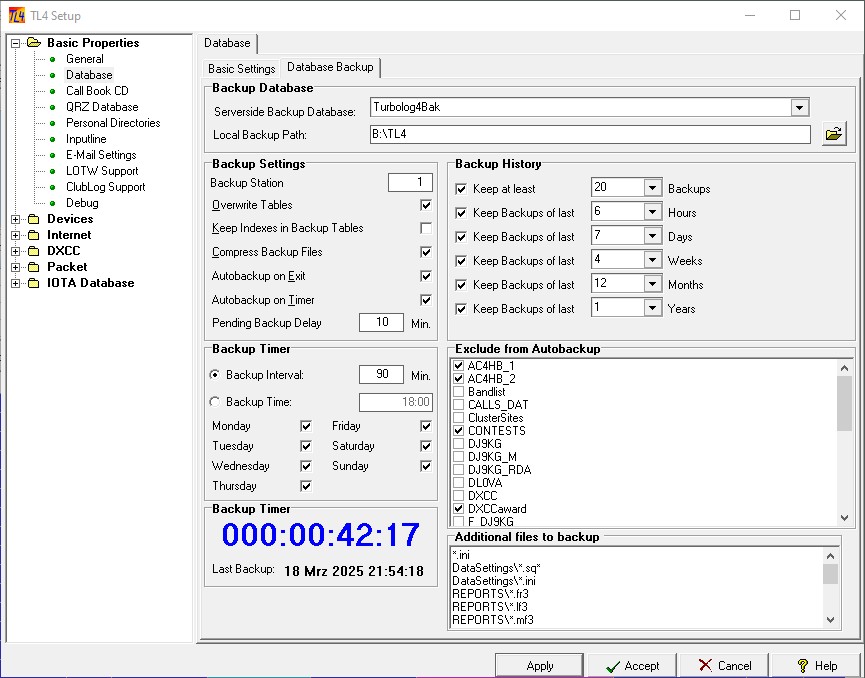Click Exclude list scroll up arrow
The height and width of the screenshot is (678, 865).
(x=844, y=367)
